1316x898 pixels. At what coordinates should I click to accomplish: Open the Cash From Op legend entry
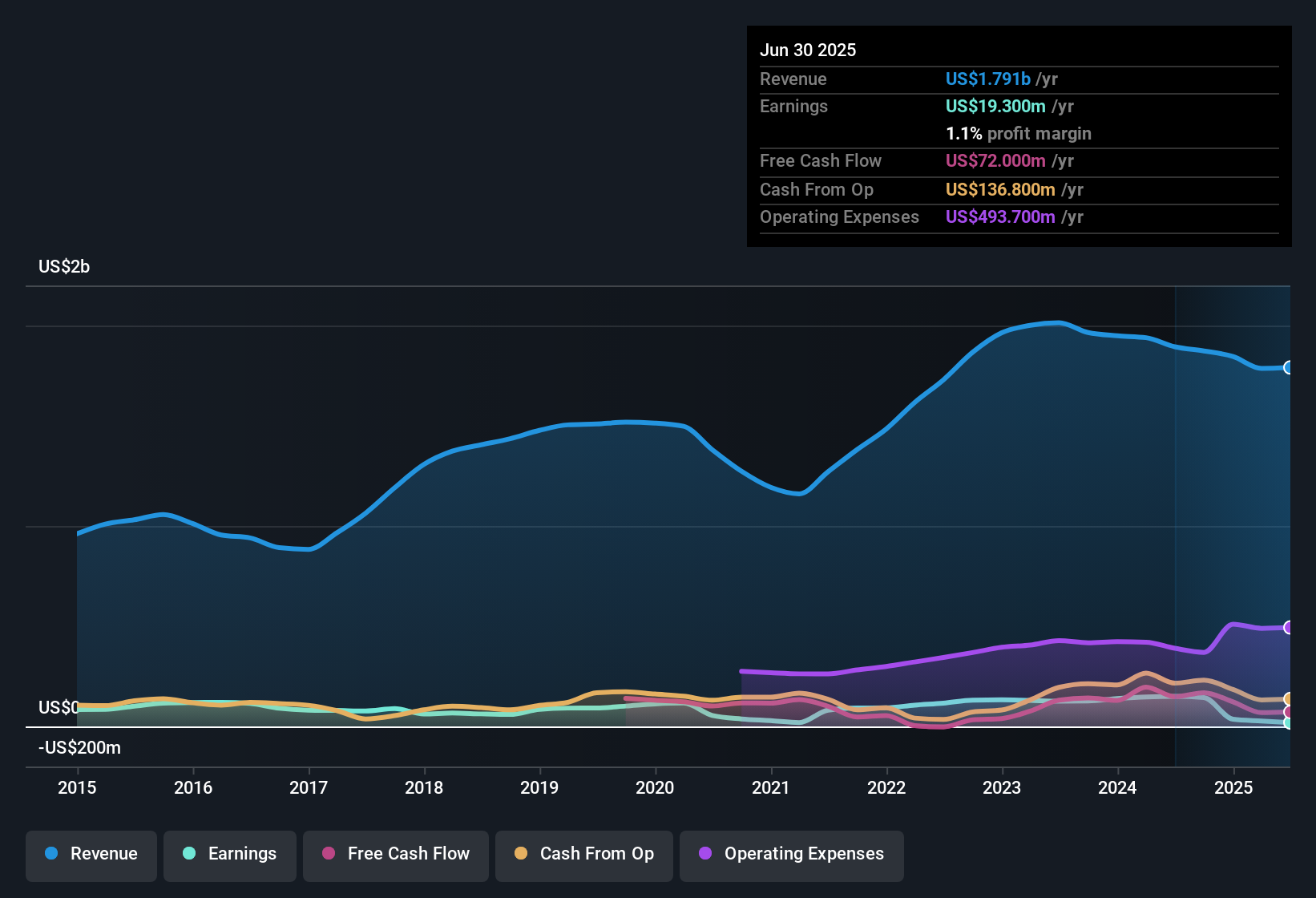coord(583,854)
